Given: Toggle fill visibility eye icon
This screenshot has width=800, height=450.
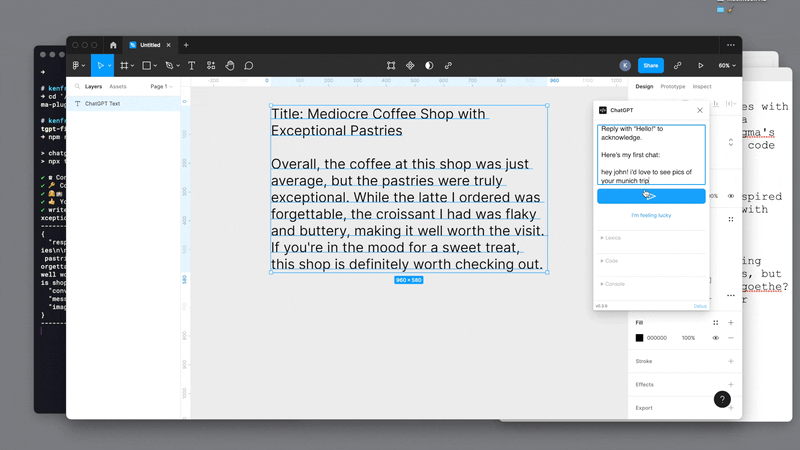Looking at the screenshot, I should tap(715, 338).
